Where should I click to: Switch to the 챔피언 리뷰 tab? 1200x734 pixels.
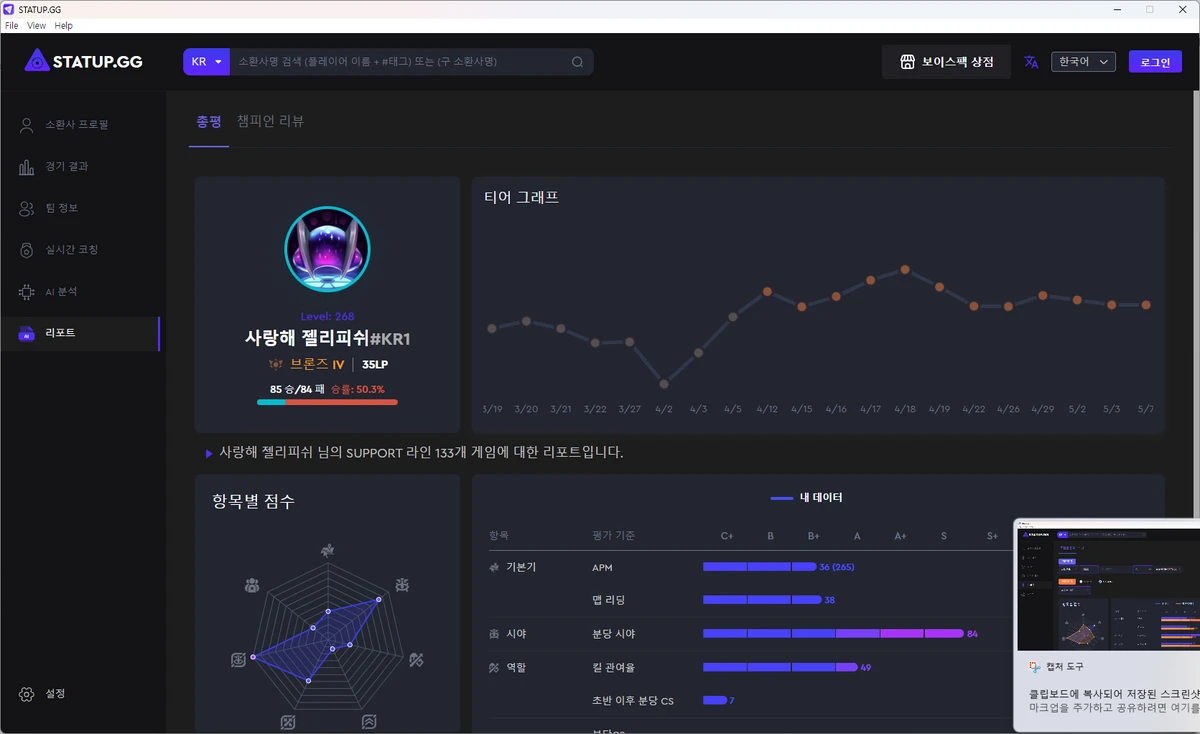[x=270, y=121]
